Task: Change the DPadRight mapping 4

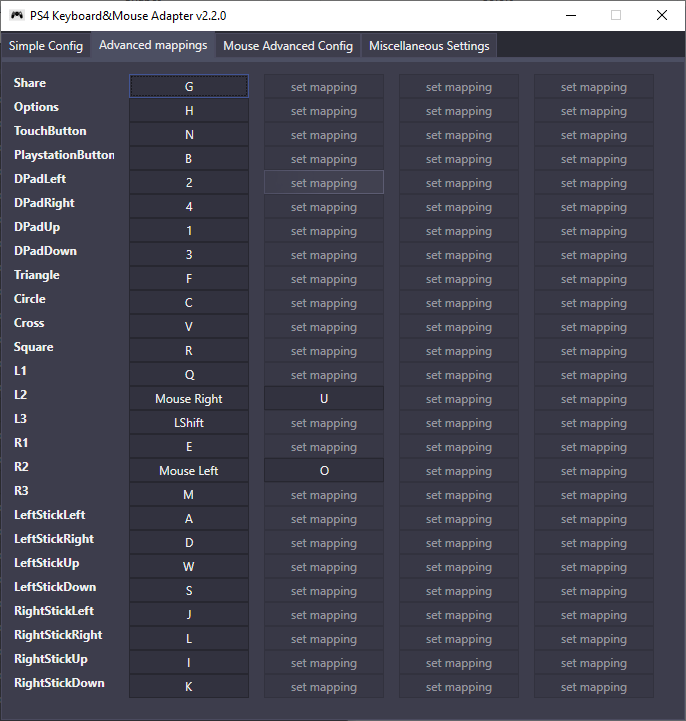Action: click(189, 206)
